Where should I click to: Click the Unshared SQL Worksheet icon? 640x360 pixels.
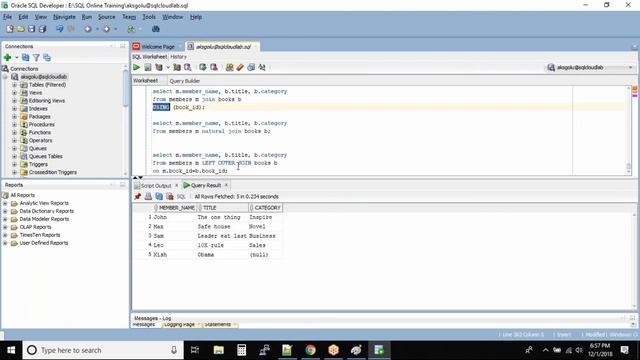click(229, 67)
